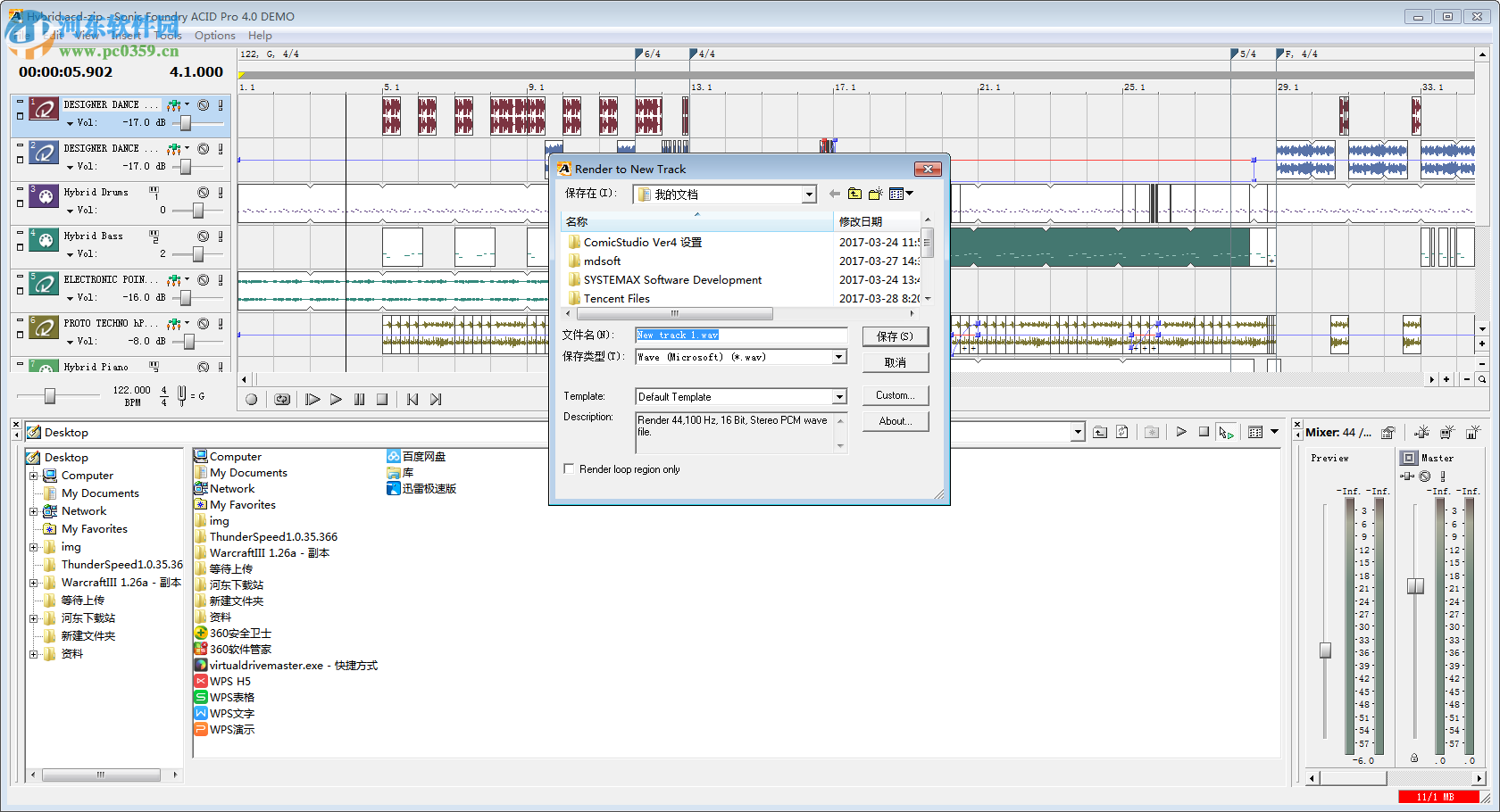Open Track FX for ELECTRONIC POIN track
The height and width of the screenshot is (812, 1500).
click(174, 280)
